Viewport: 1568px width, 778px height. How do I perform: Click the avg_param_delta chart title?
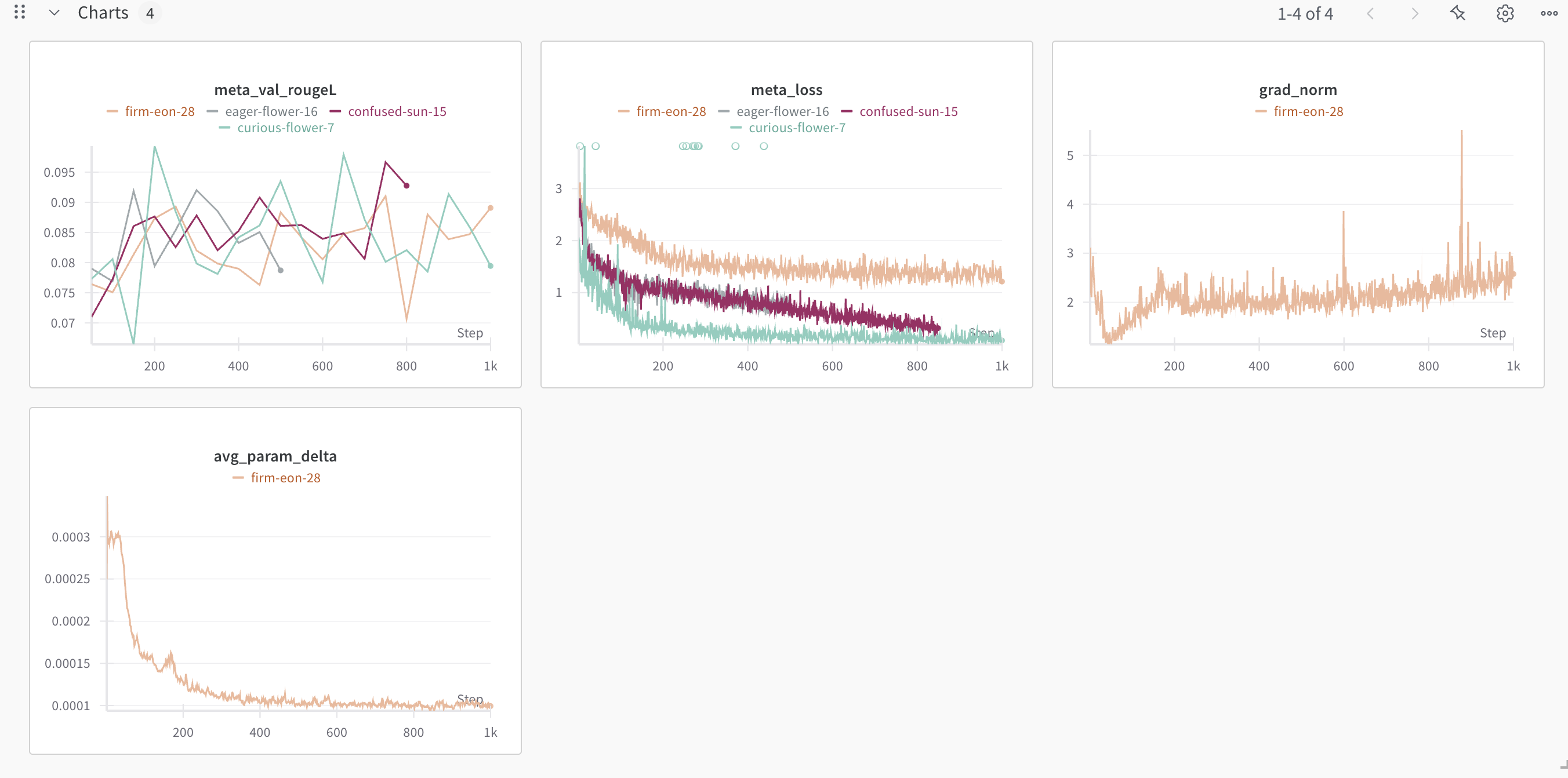point(275,456)
